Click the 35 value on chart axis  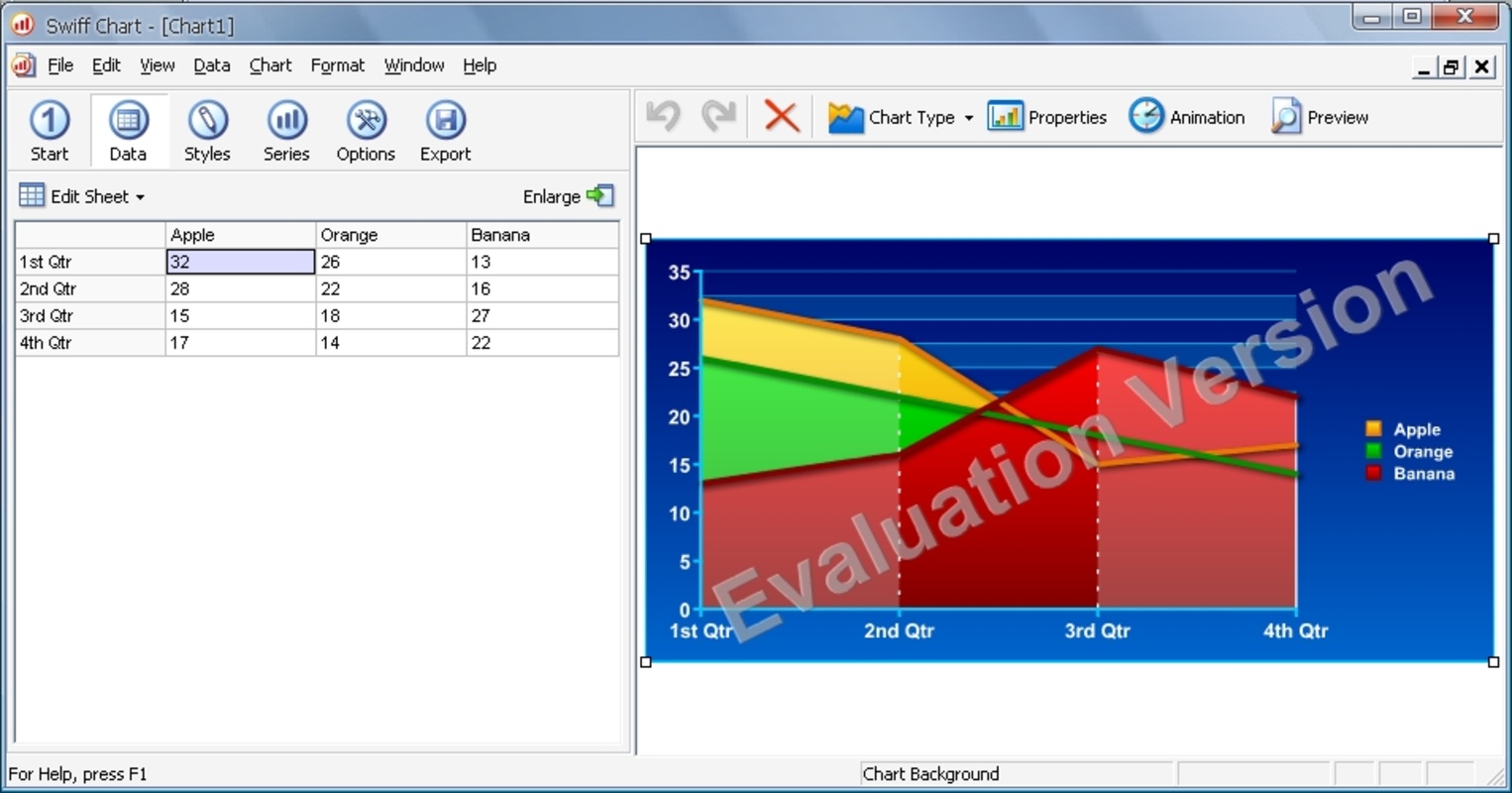(x=679, y=273)
